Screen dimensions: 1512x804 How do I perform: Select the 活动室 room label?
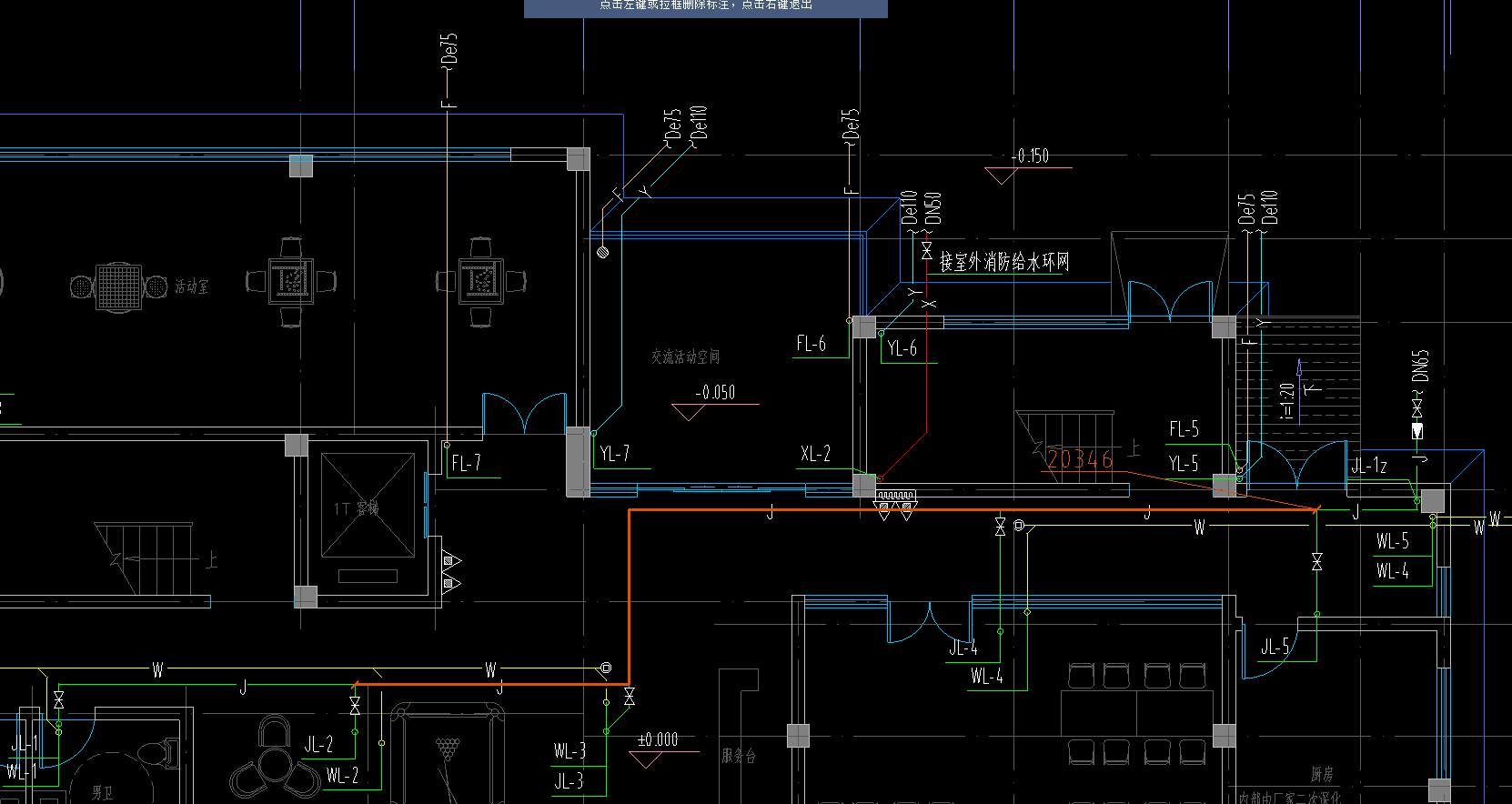pyautogui.click(x=192, y=287)
